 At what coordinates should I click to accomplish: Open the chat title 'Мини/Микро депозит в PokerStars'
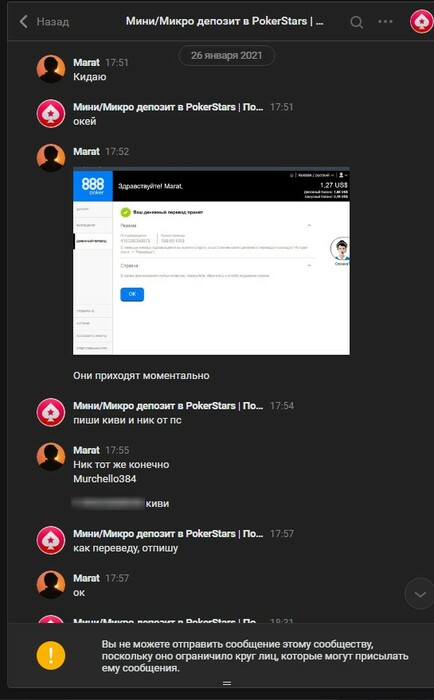[x=224, y=21]
